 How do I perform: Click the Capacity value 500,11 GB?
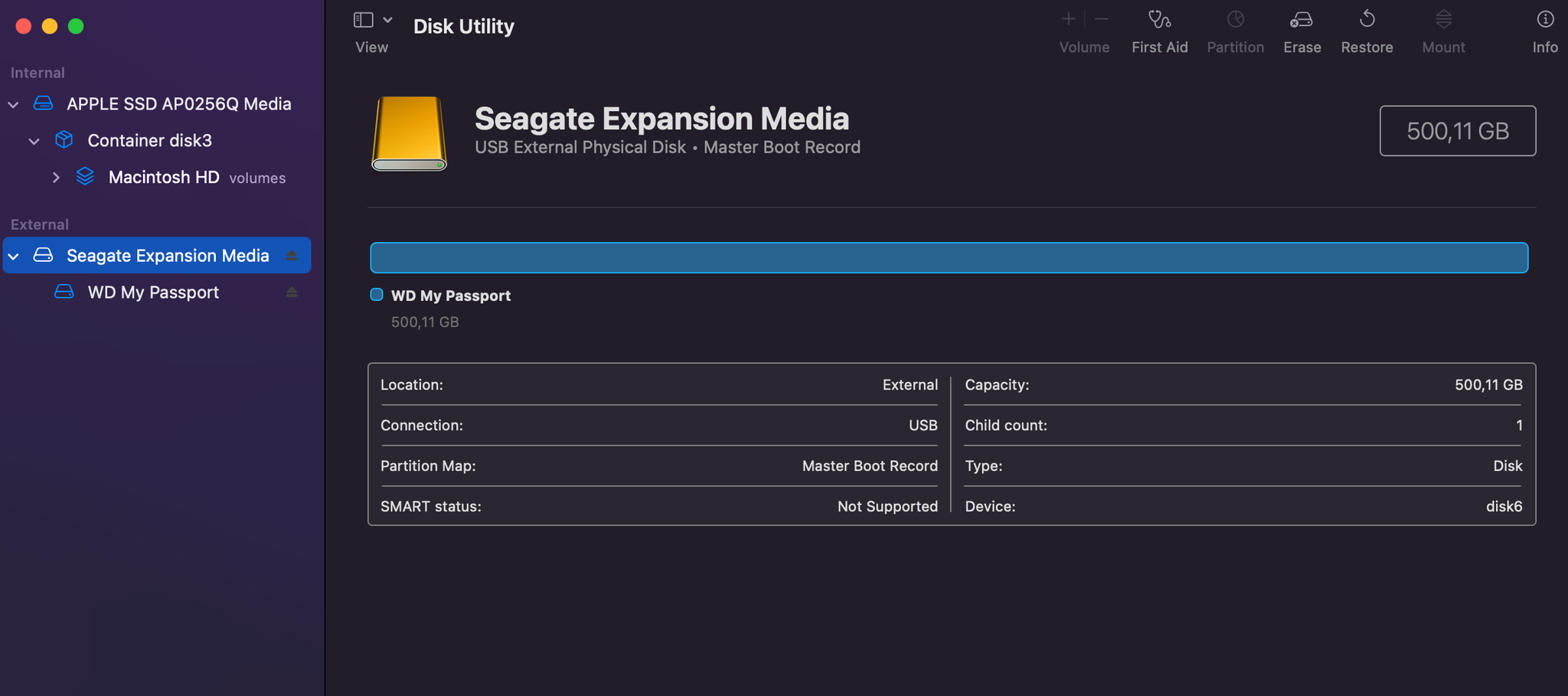pyautogui.click(x=1488, y=384)
